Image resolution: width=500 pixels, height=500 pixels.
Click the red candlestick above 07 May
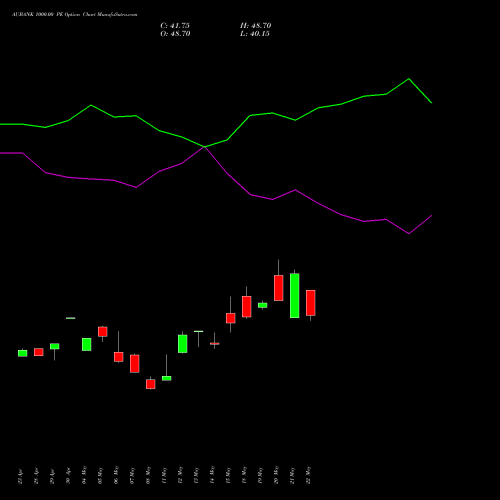(x=135, y=363)
